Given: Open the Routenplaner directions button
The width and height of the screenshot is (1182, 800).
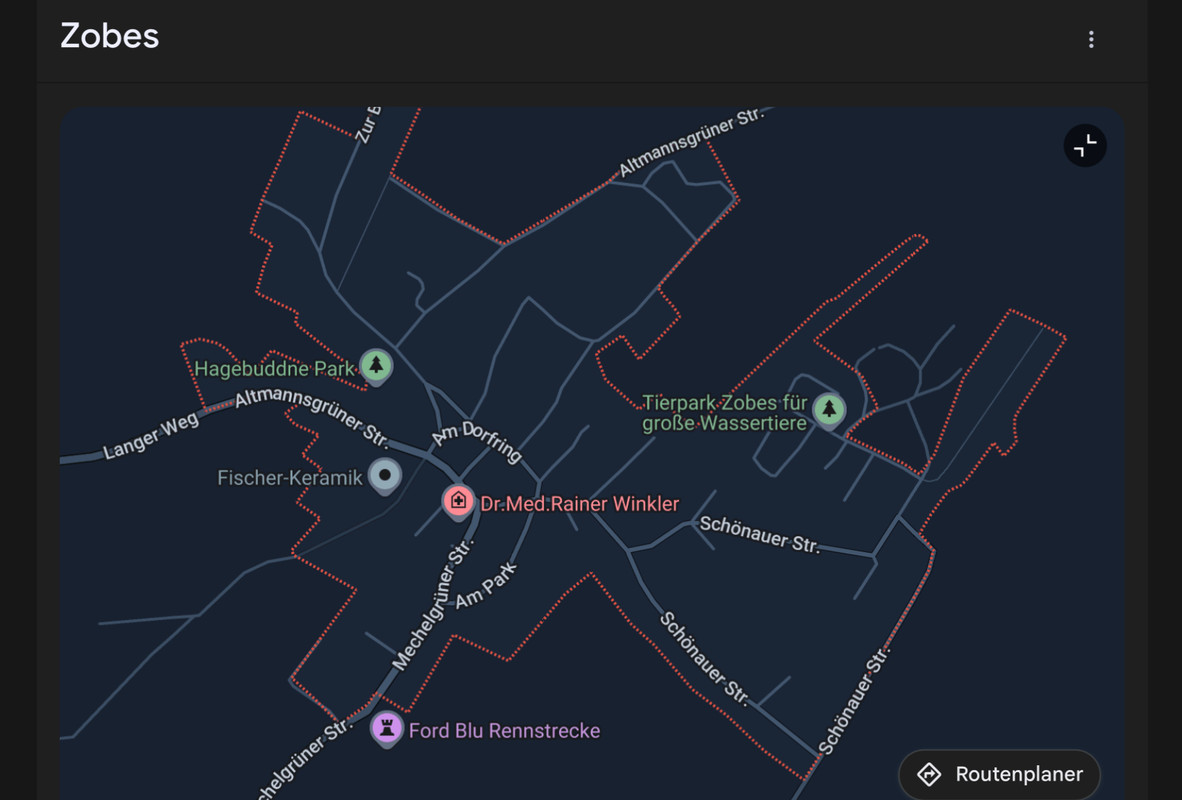Looking at the screenshot, I should click(x=999, y=774).
